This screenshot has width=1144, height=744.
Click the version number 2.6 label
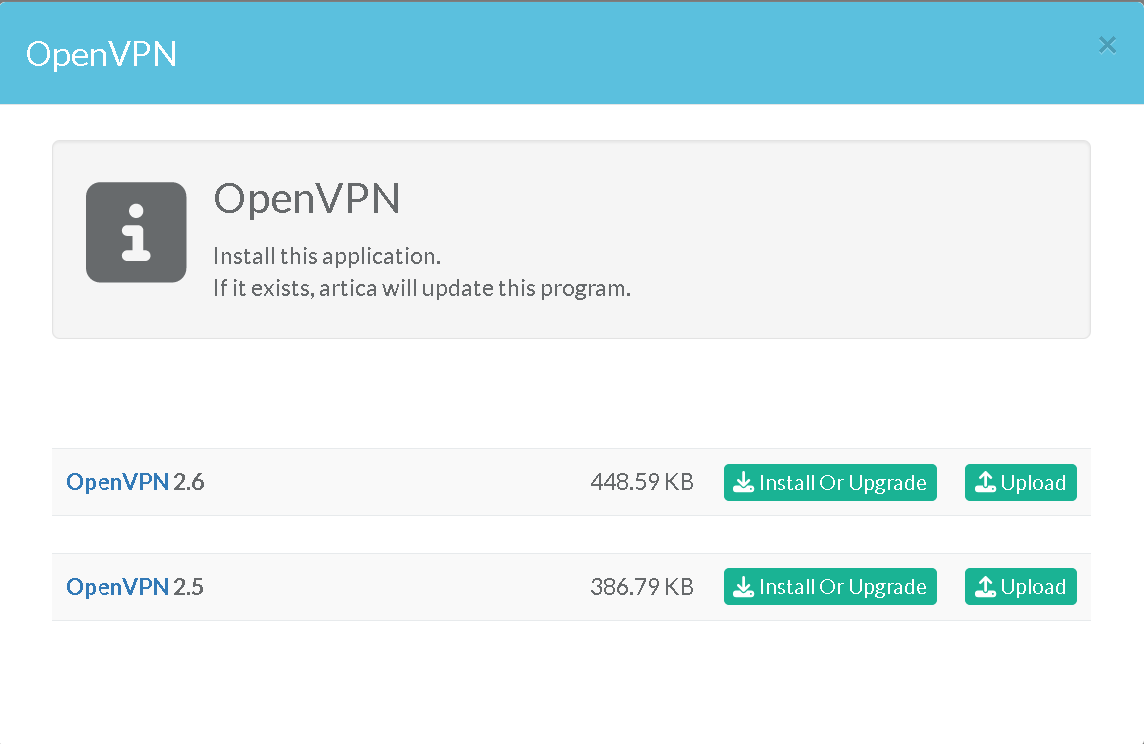pos(189,483)
